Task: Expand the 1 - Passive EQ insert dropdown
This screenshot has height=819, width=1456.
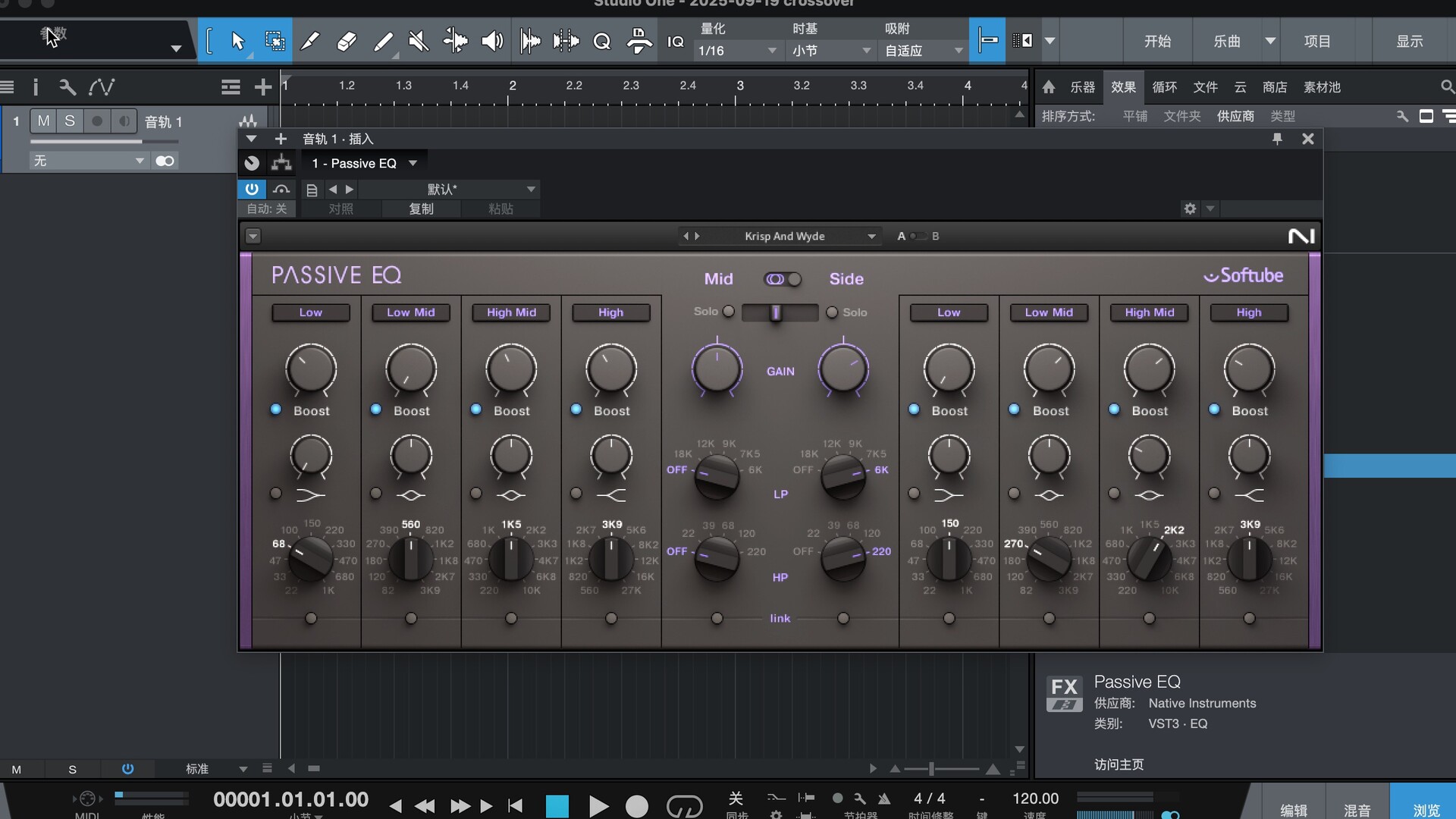Action: coord(365,163)
